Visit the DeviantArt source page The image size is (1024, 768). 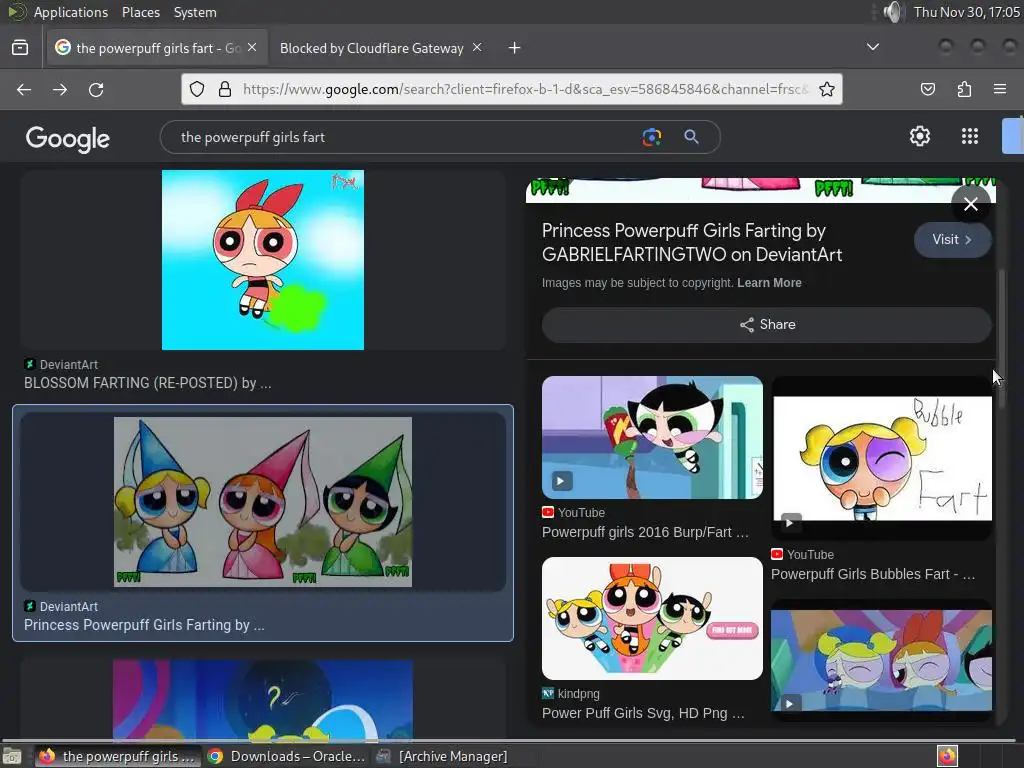pos(952,240)
